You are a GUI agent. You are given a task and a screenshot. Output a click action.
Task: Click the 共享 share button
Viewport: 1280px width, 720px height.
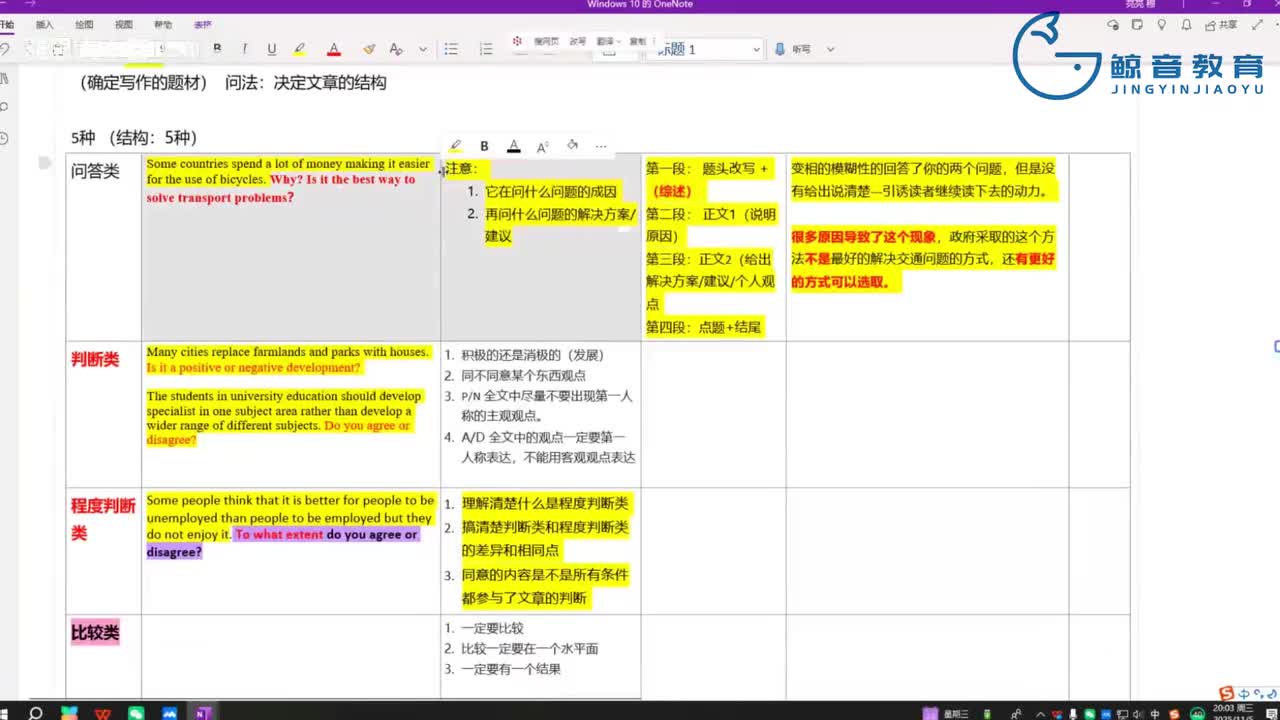point(1221,25)
